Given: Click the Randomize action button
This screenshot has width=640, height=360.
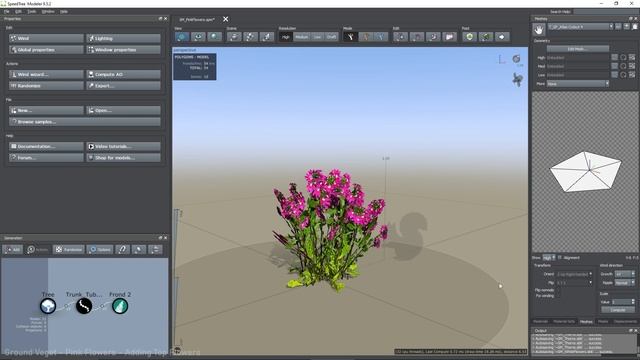Looking at the screenshot, I should coord(46,86).
